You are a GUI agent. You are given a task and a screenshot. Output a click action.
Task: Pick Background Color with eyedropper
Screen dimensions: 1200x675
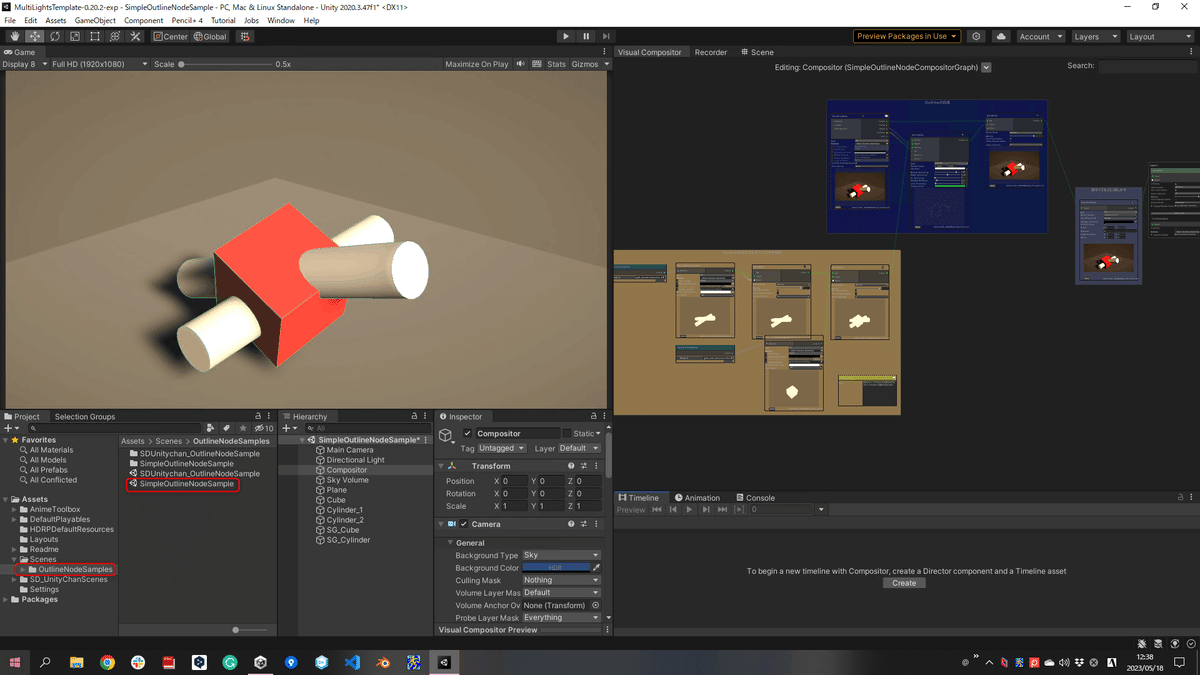coord(596,568)
